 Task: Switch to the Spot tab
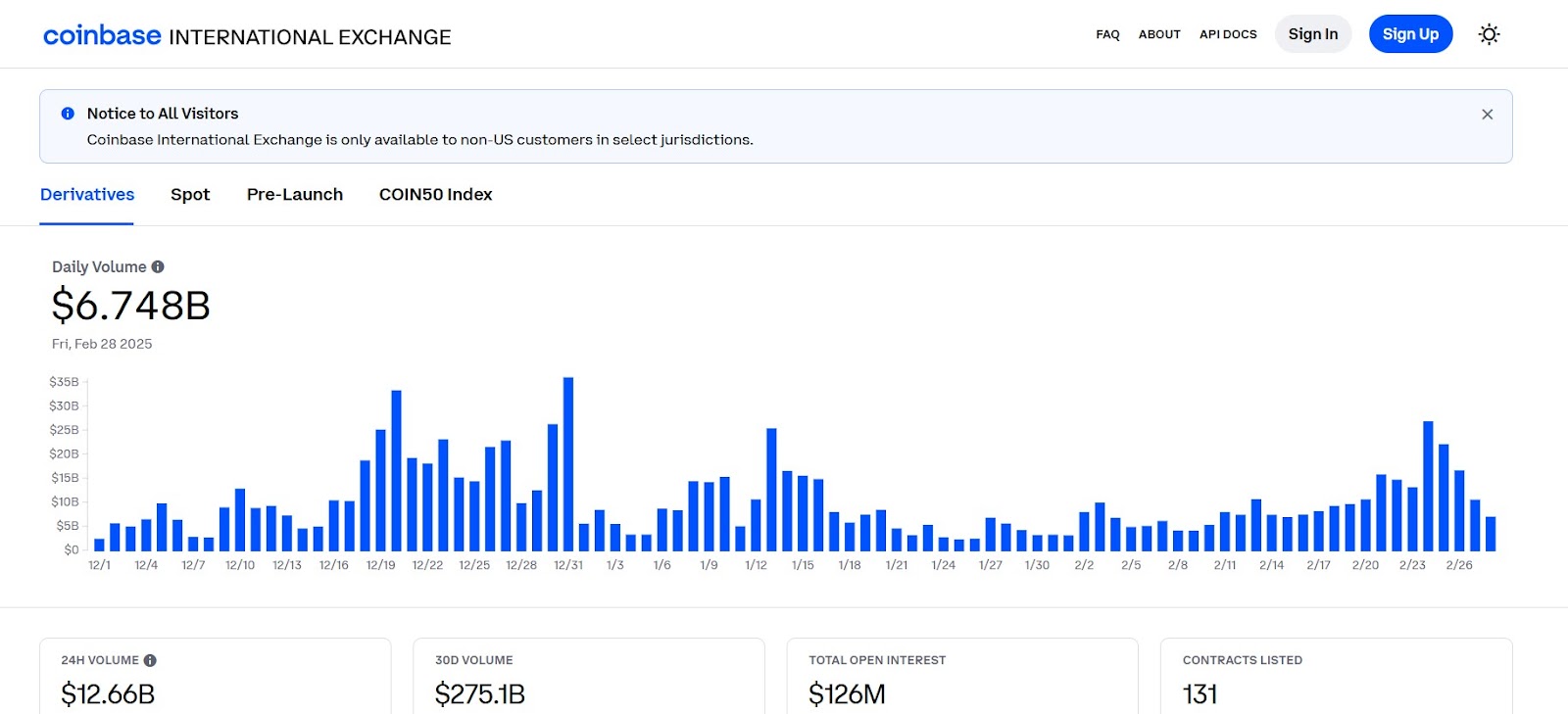click(190, 195)
